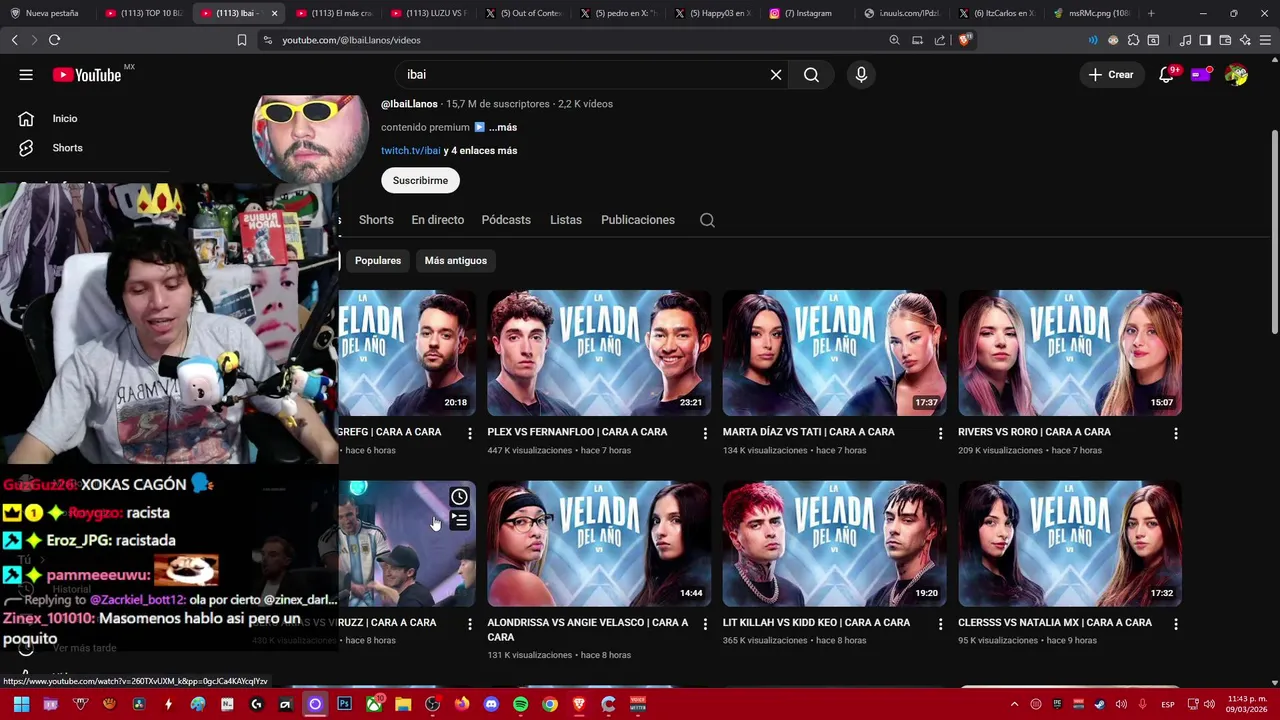Image resolution: width=1280 pixels, height=720 pixels.
Task: Click the share page icon in address bar
Action: (940, 40)
